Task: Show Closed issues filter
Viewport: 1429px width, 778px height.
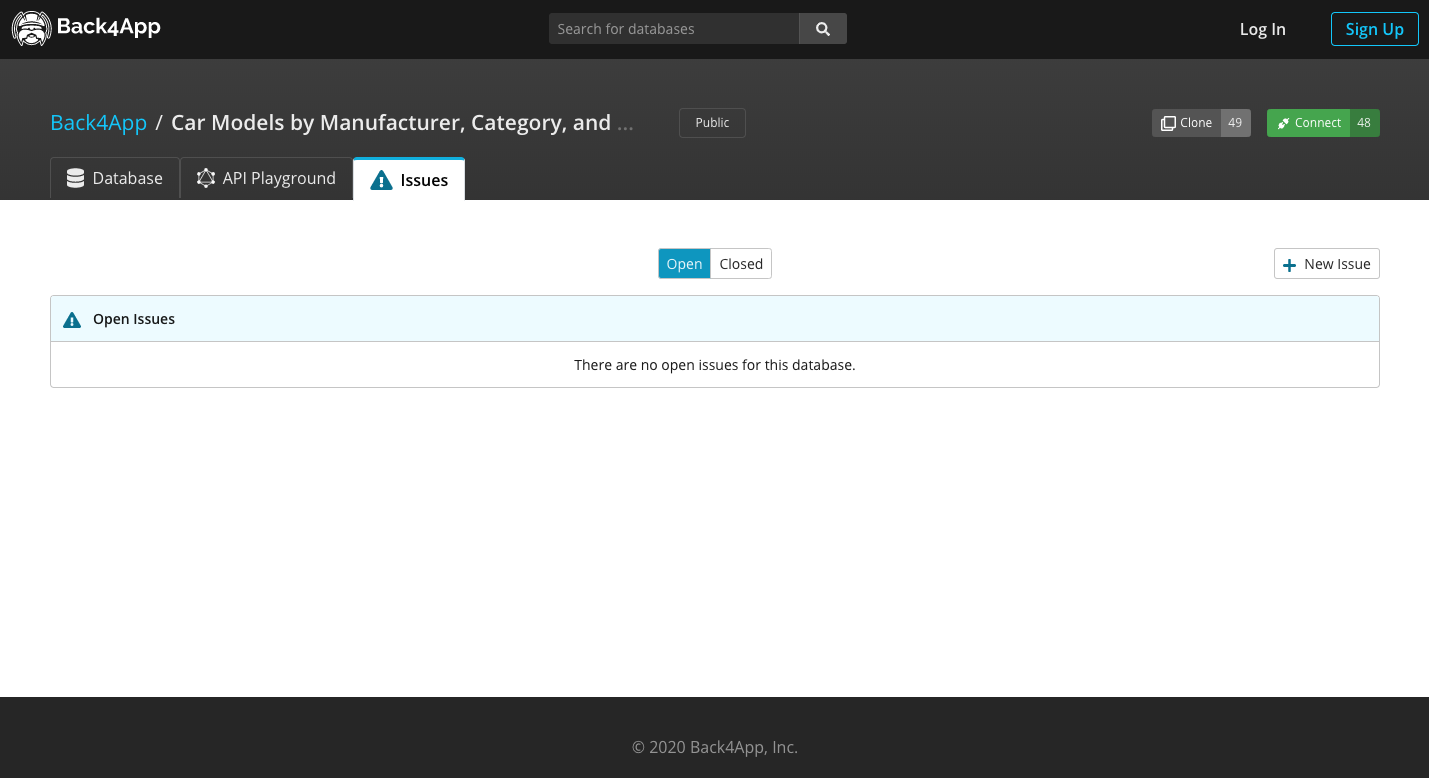Action: pos(741,264)
